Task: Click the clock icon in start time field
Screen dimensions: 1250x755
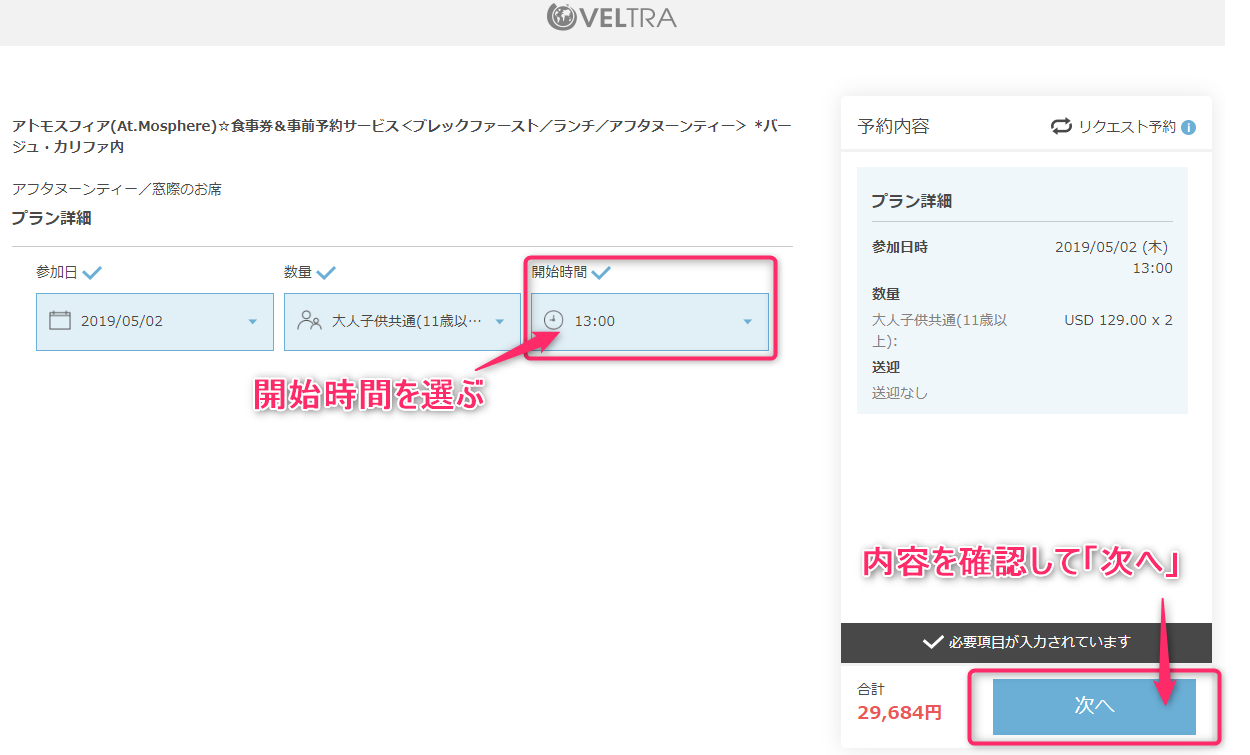Action: (553, 321)
